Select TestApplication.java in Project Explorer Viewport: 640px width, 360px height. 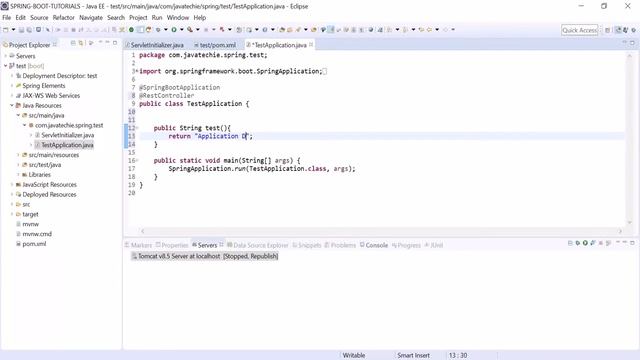(67, 145)
